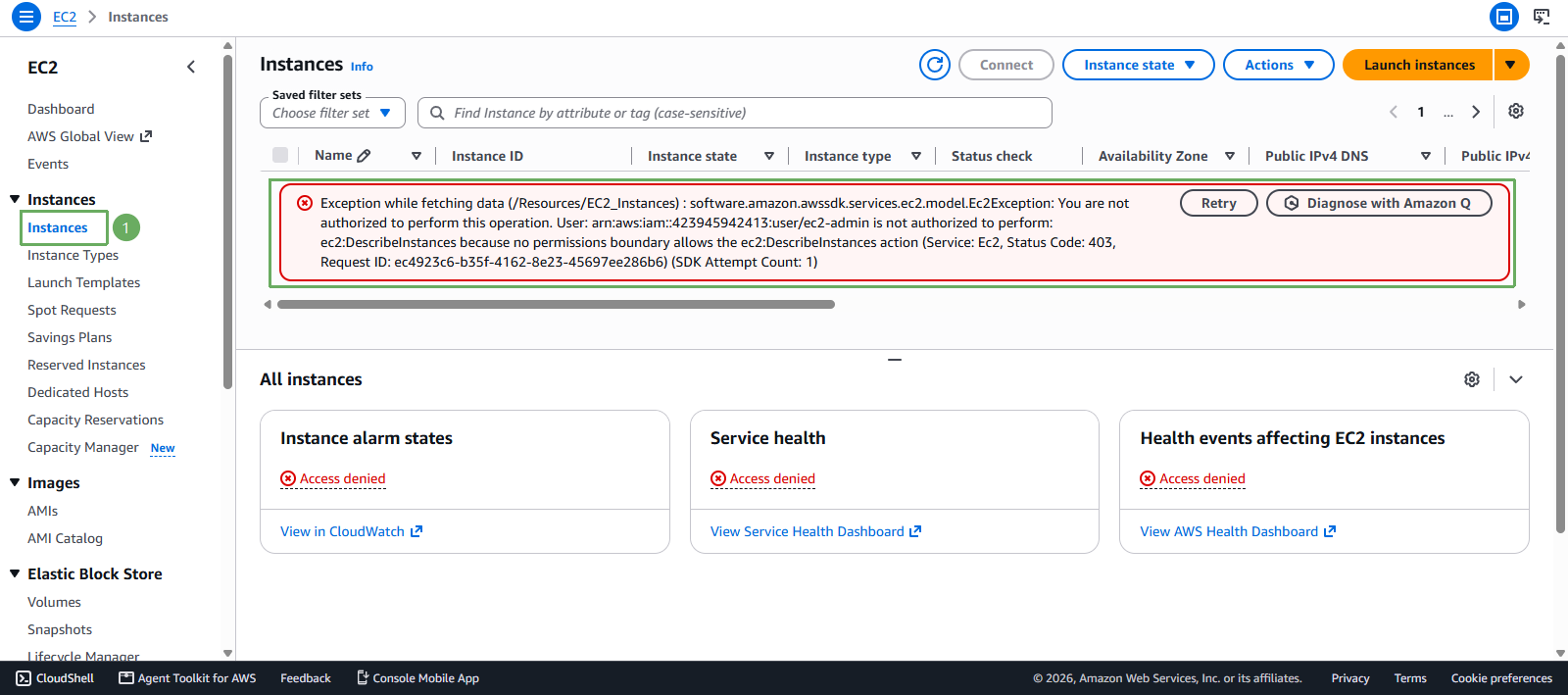The image size is (1568, 695).
Task: Click the Connect button
Action: [1006, 65]
